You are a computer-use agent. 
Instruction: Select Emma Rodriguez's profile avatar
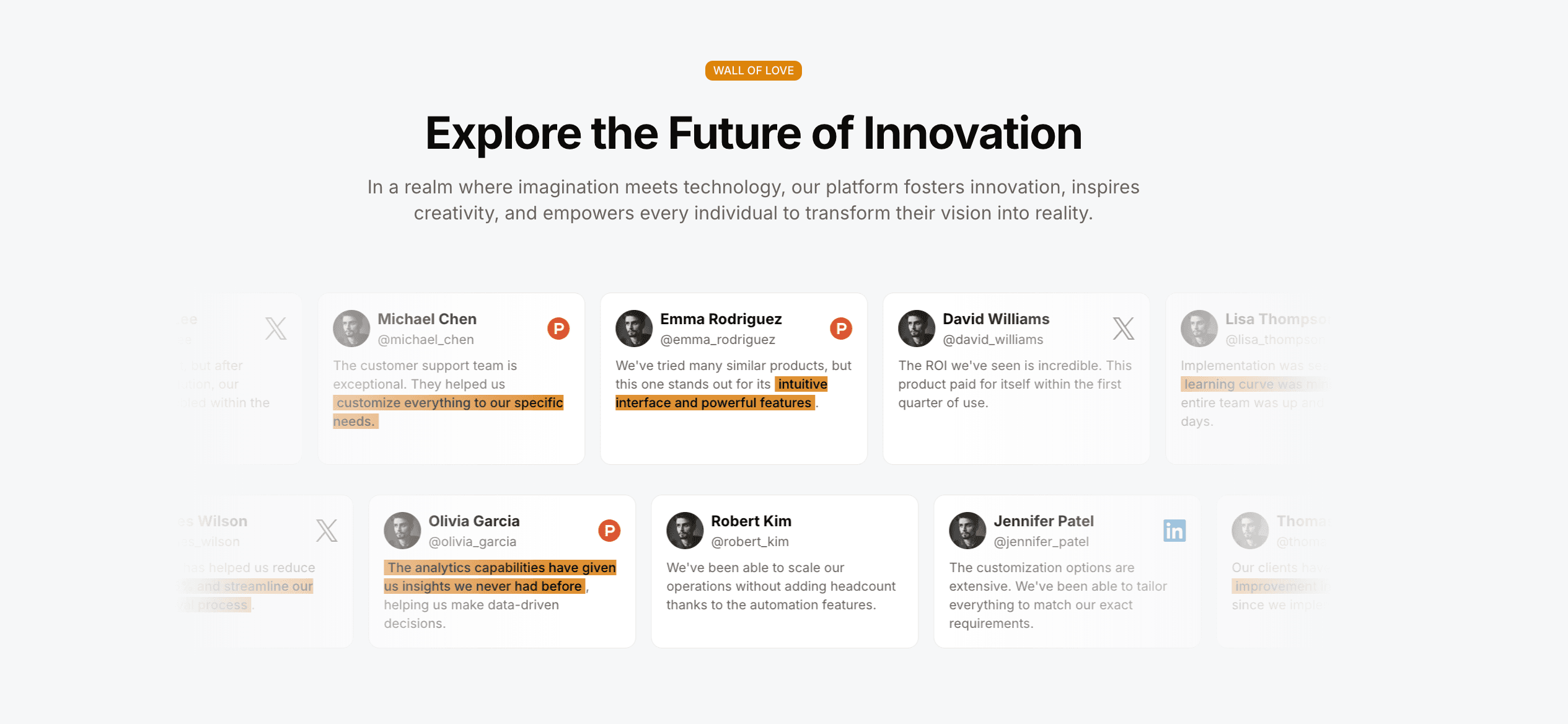click(x=634, y=329)
